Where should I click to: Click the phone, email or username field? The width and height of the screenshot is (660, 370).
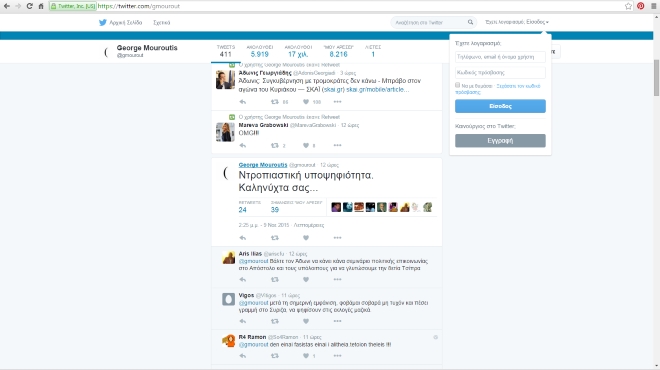[x=500, y=57]
